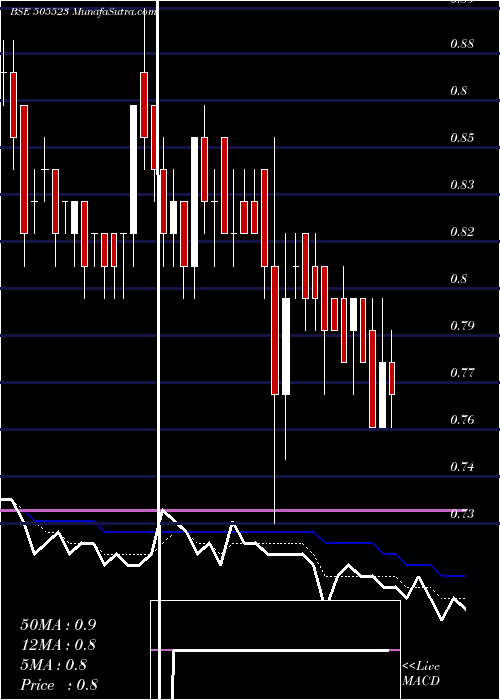Click the 0.79 price axis label
Viewport: 500px width, 700px height.
[462, 326]
